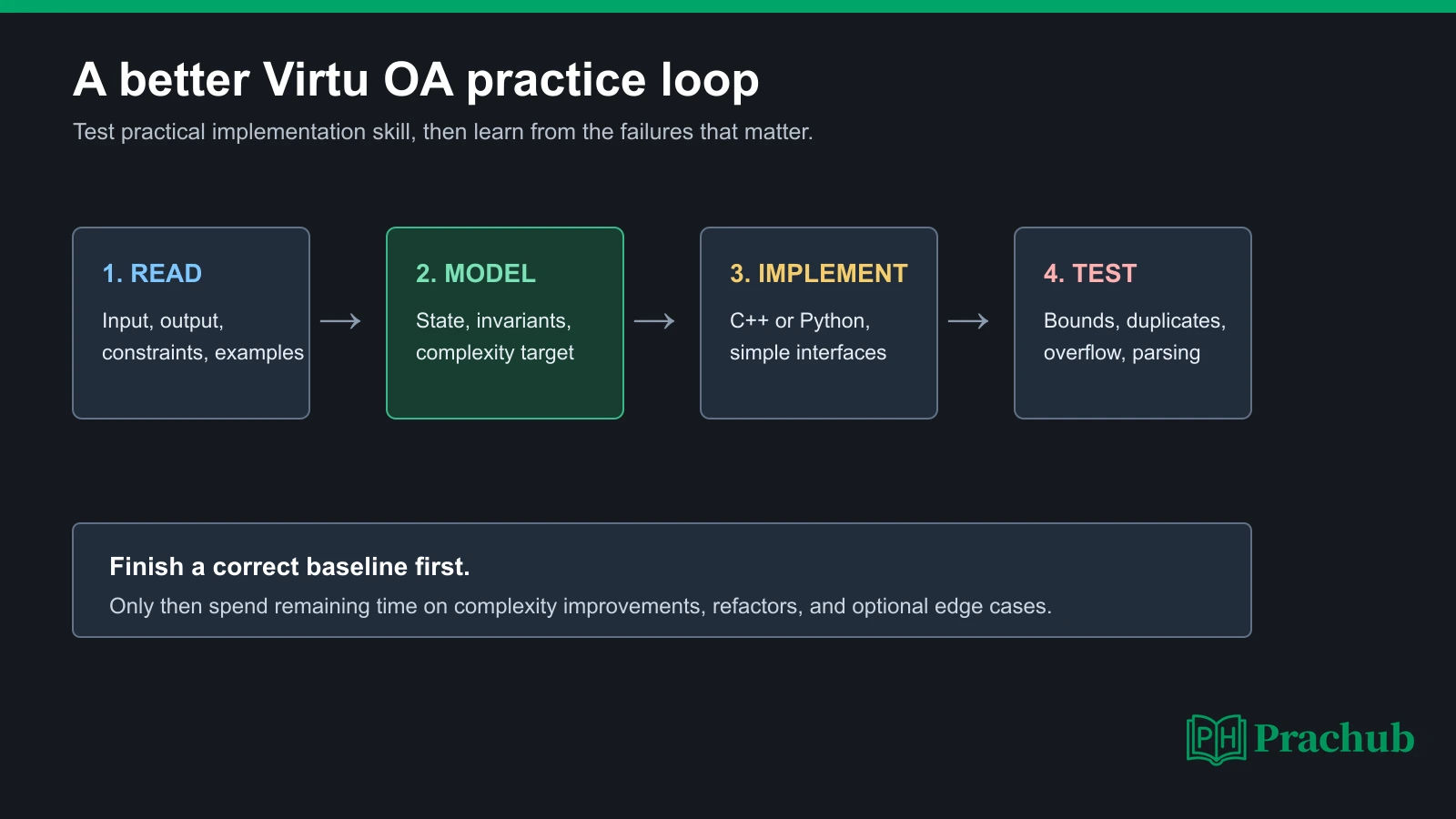Select the highlighted 2. MODEL card
This screenshot has height=819, width=1456.
pyautogui.click(x=505, y=323)
